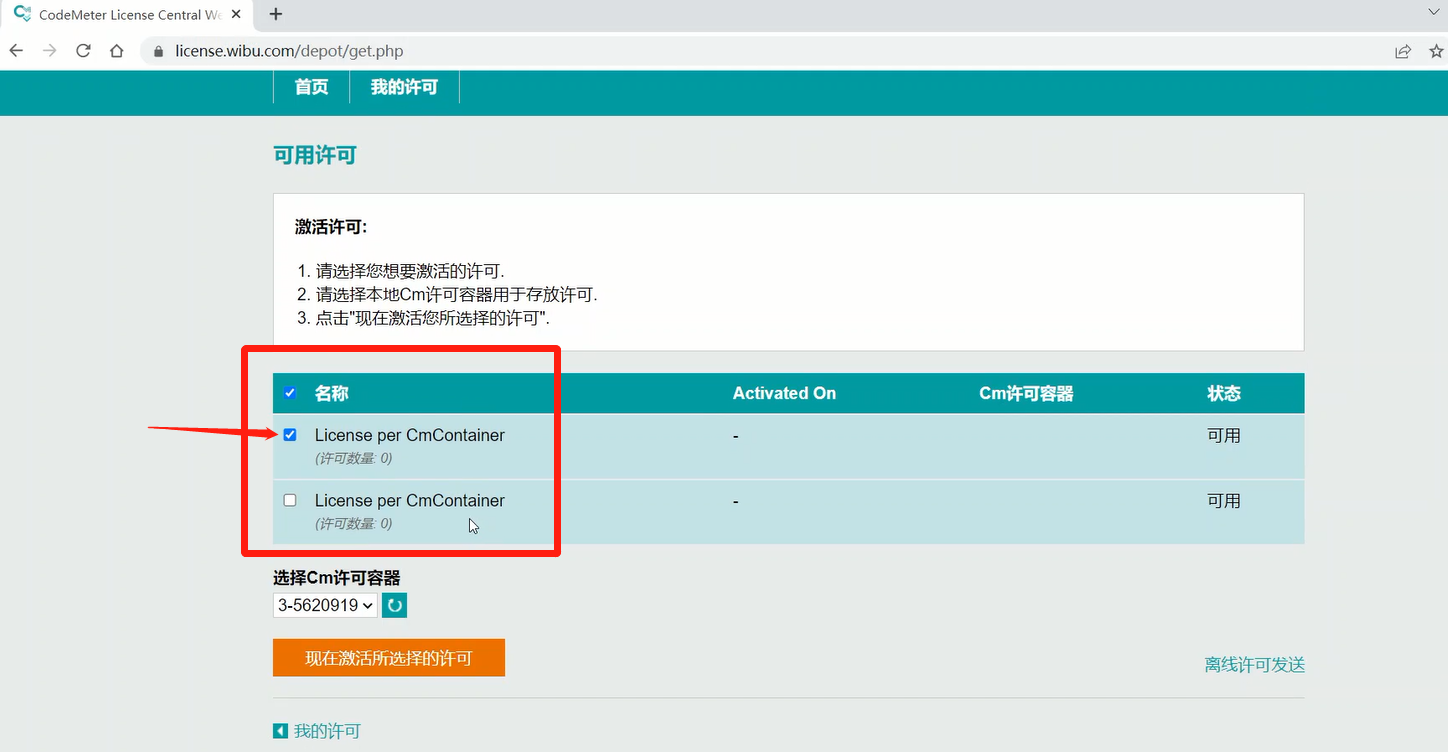Open the 3-5620919 container dropdown
1448x752 pixels.
point(325,605)
